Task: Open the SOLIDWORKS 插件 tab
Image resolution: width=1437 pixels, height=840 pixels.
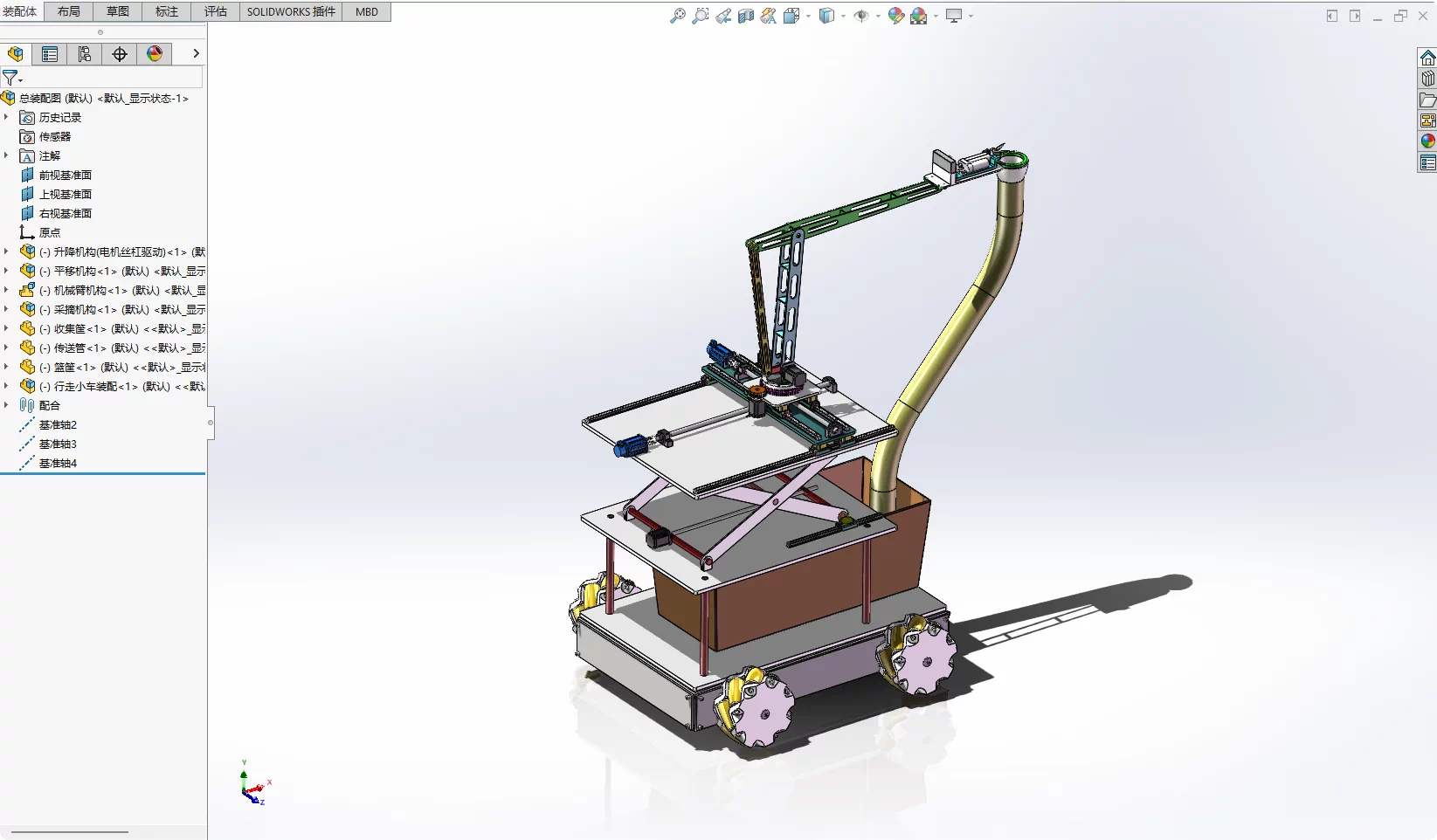Action: point(291,11)
